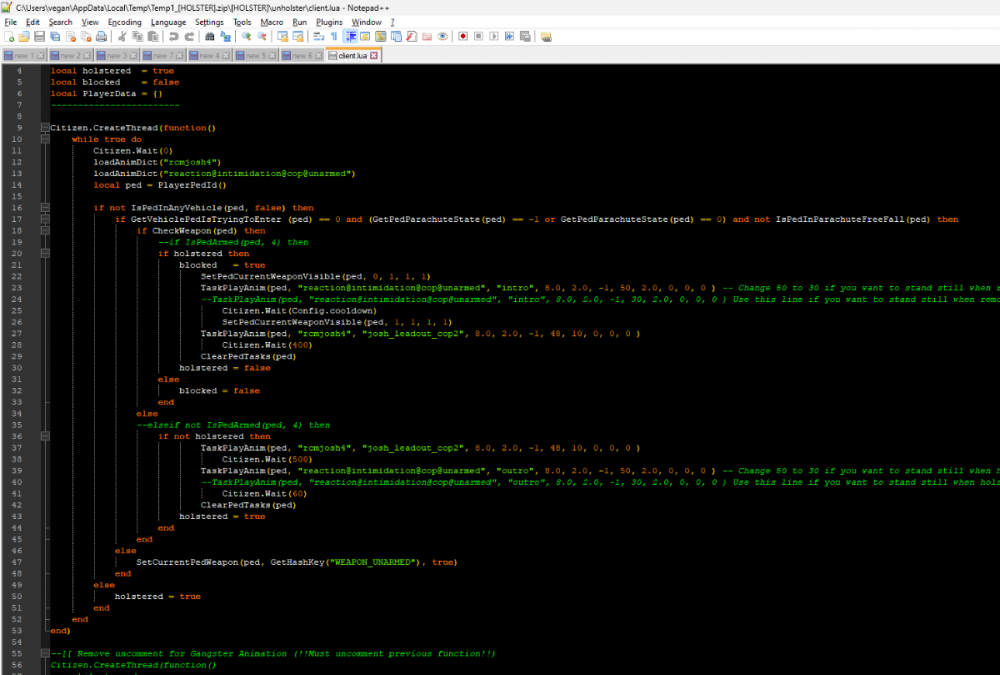This screenshot has width=1000, height=675.
Task: Open the Encoding menu
Action: (x=124, y=21)
